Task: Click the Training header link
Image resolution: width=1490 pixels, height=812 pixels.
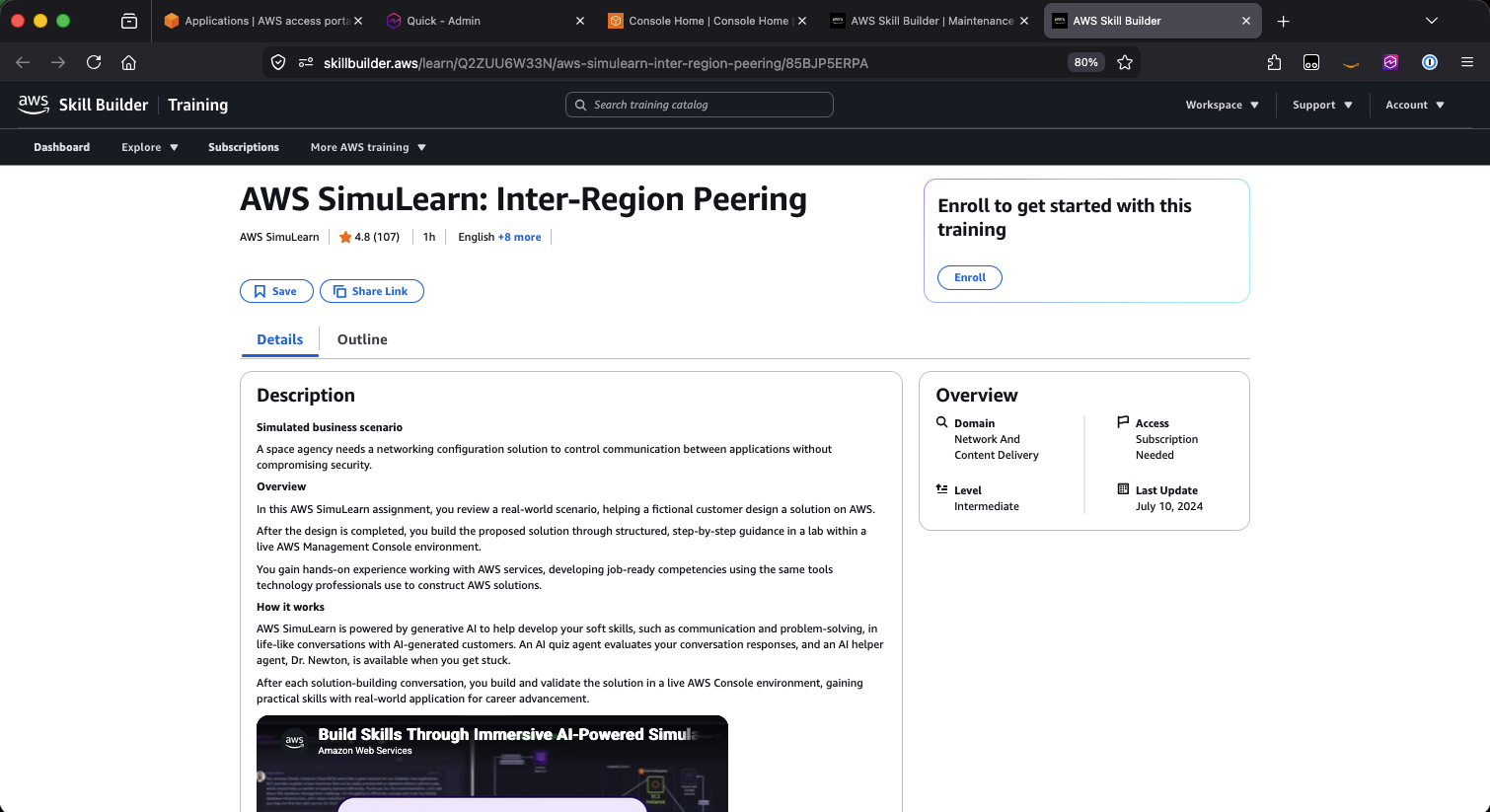Action: tap(197, 105)
